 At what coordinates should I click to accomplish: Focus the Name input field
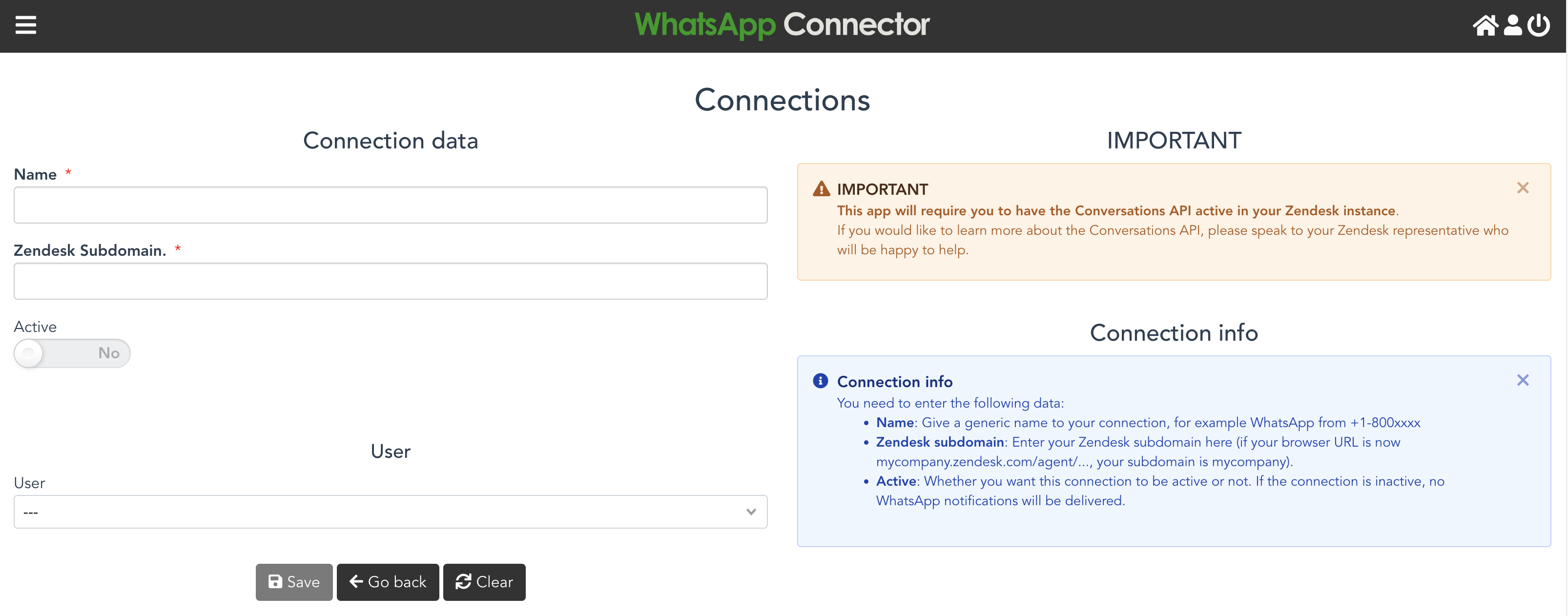[x=390, y=205]
